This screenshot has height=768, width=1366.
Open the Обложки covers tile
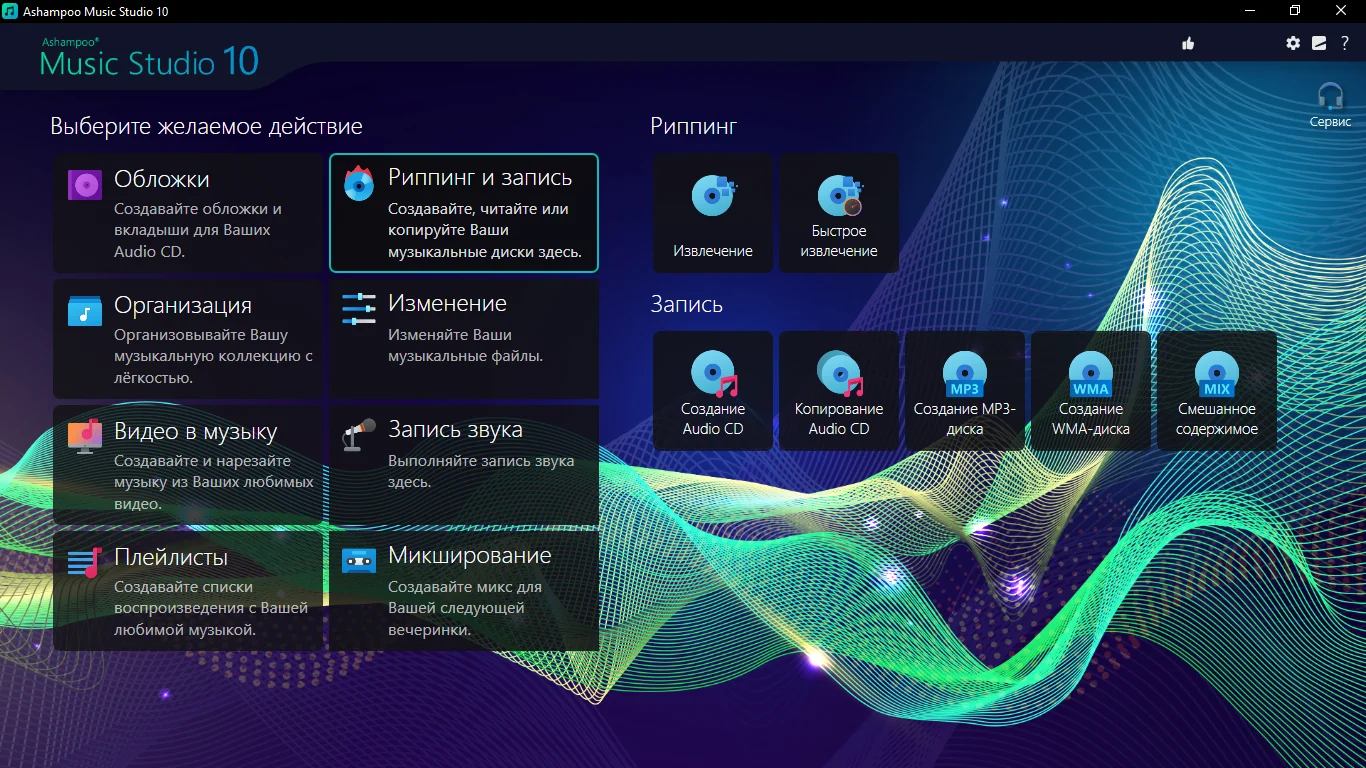click(x=188, y=213)
